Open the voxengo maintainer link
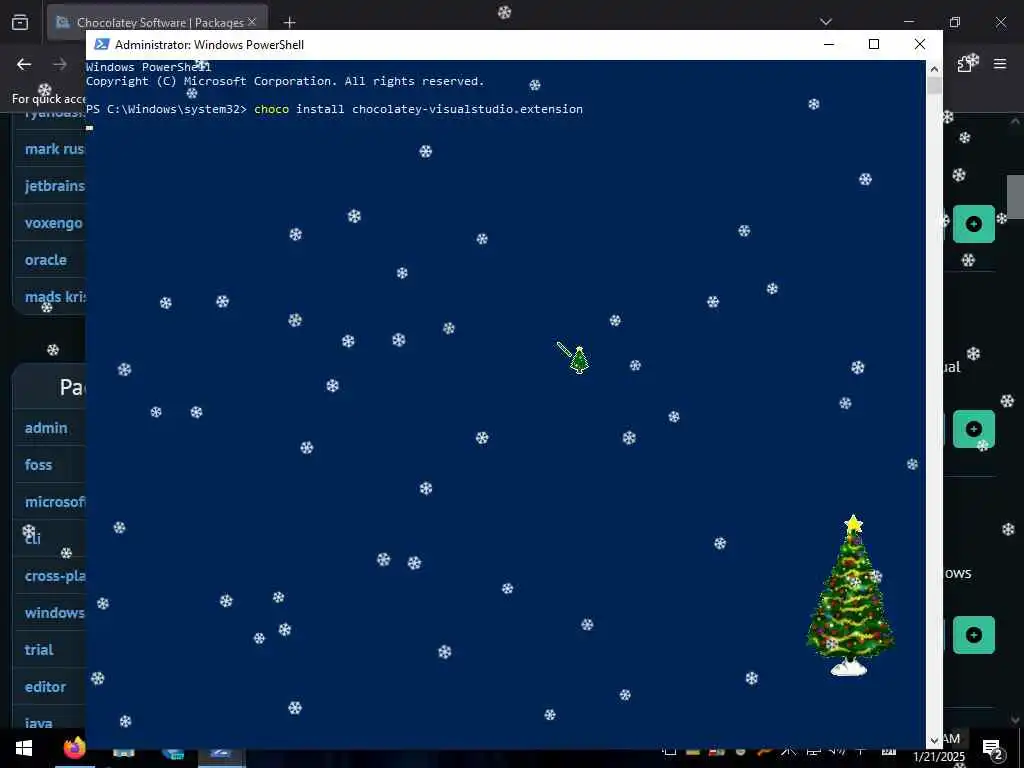The width and height of the screenshot is (1024, 768). [x=54, y=223]
